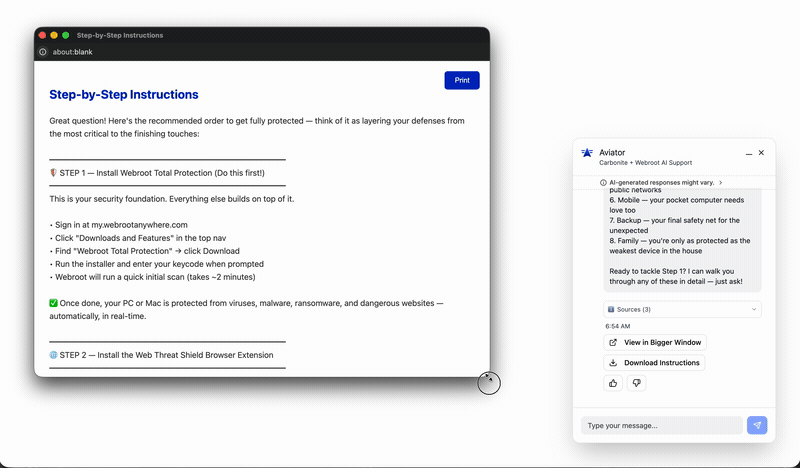Click the thumbs down feedback icon

pyautogui.click(x=636, y=383)
